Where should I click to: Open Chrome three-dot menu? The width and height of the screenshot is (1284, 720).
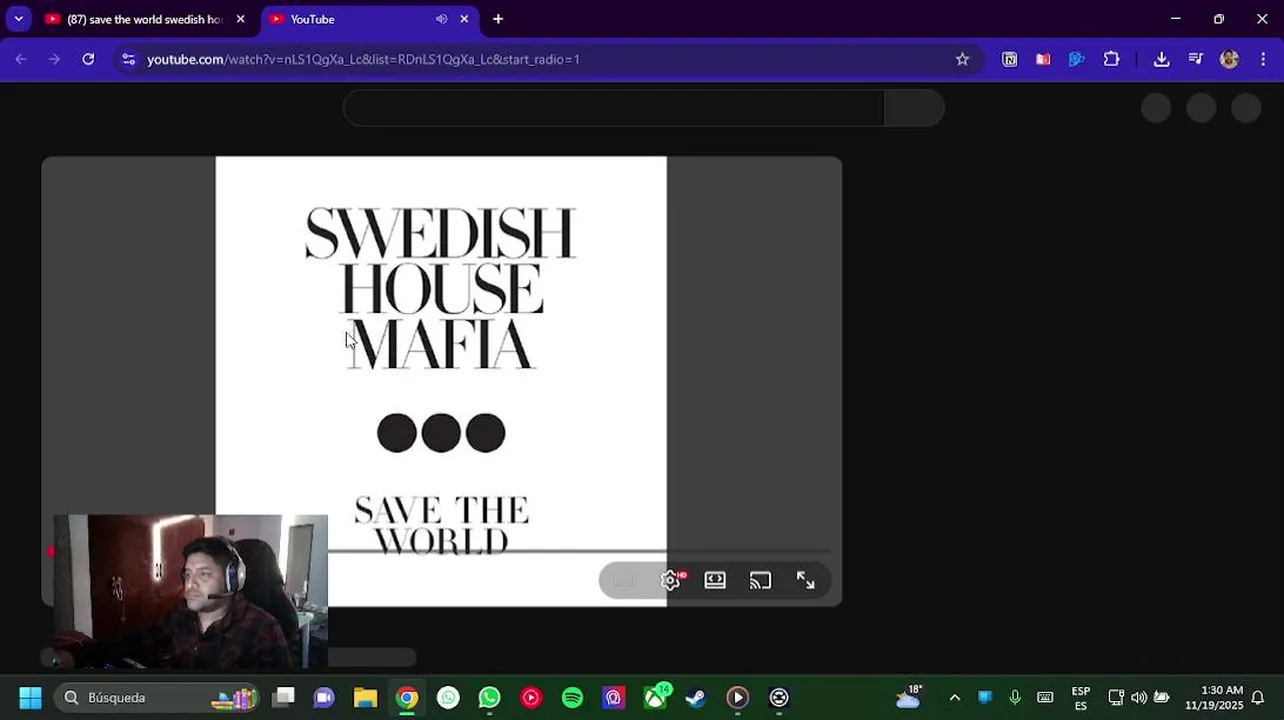[1262, 60]
